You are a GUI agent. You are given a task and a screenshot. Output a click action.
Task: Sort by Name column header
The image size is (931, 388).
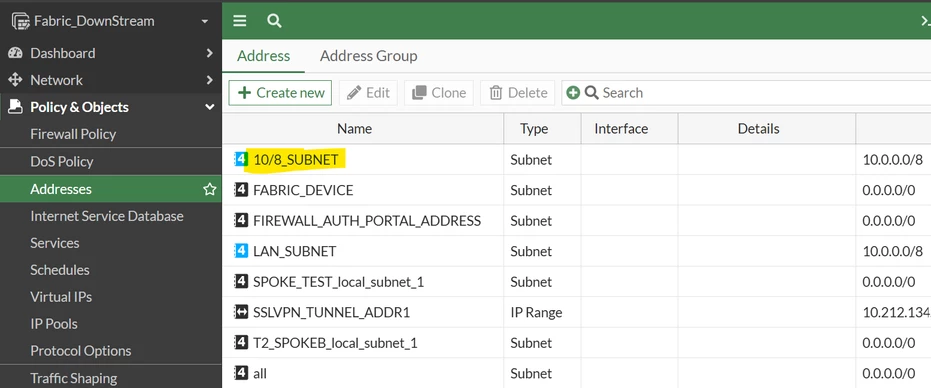pyautogui.click(x=354, y=128)
